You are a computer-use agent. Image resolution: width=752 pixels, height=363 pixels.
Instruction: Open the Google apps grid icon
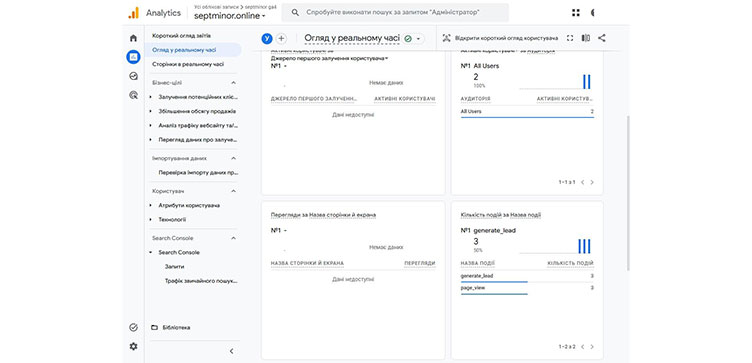[x=576, y=13]
